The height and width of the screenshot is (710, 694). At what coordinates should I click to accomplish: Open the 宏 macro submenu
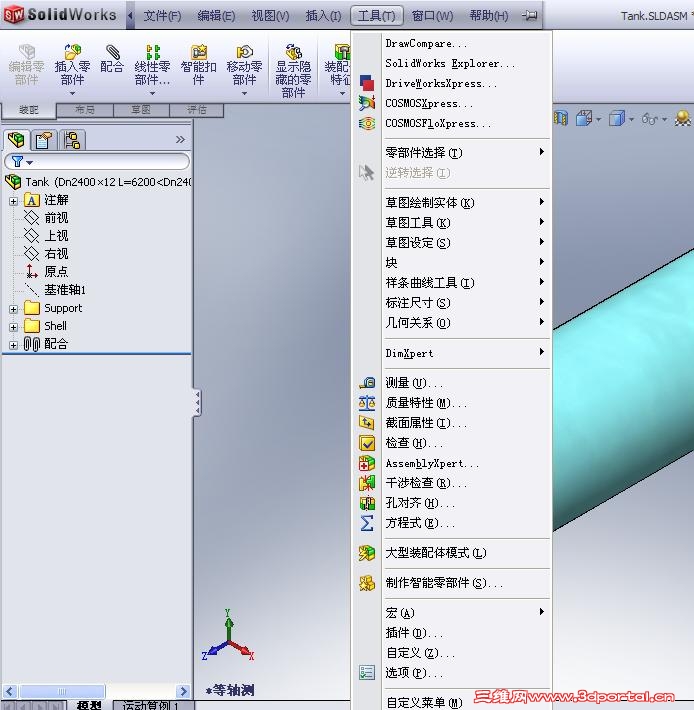(x=453, y=613)
